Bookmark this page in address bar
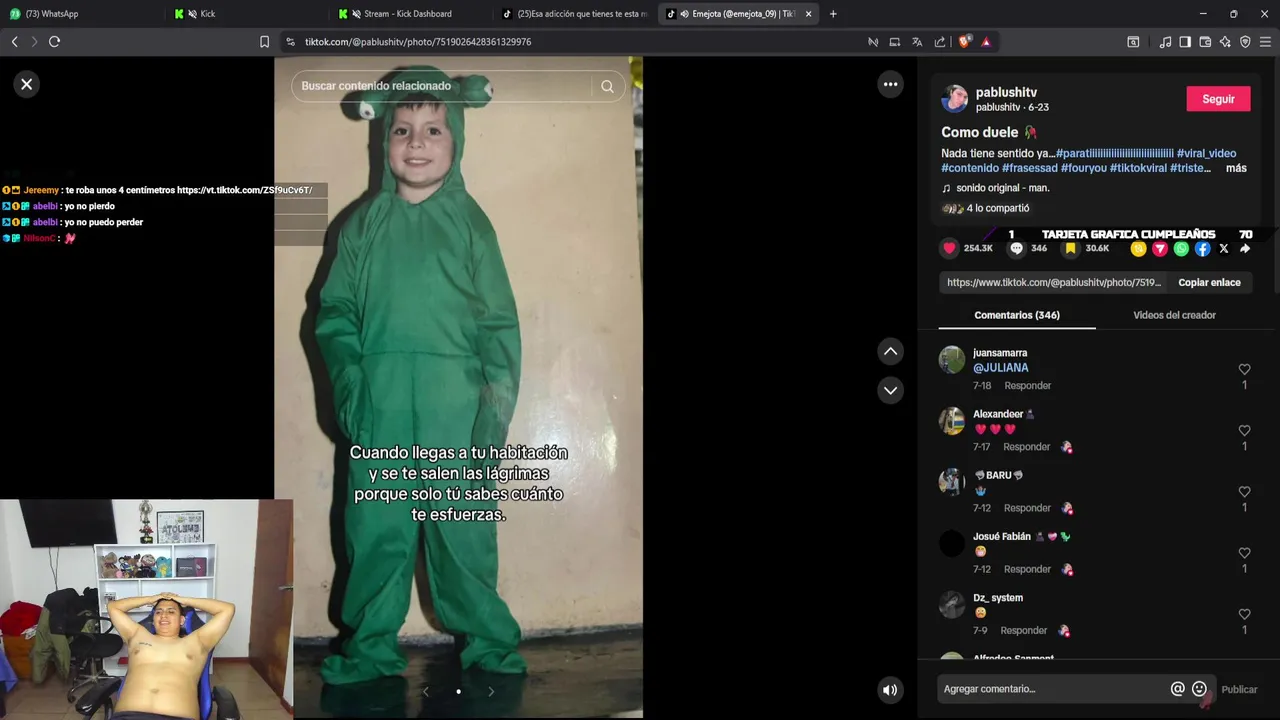The width and height of the screenshot is (1280, 720). pyautogui.click(x=264, y=42)
